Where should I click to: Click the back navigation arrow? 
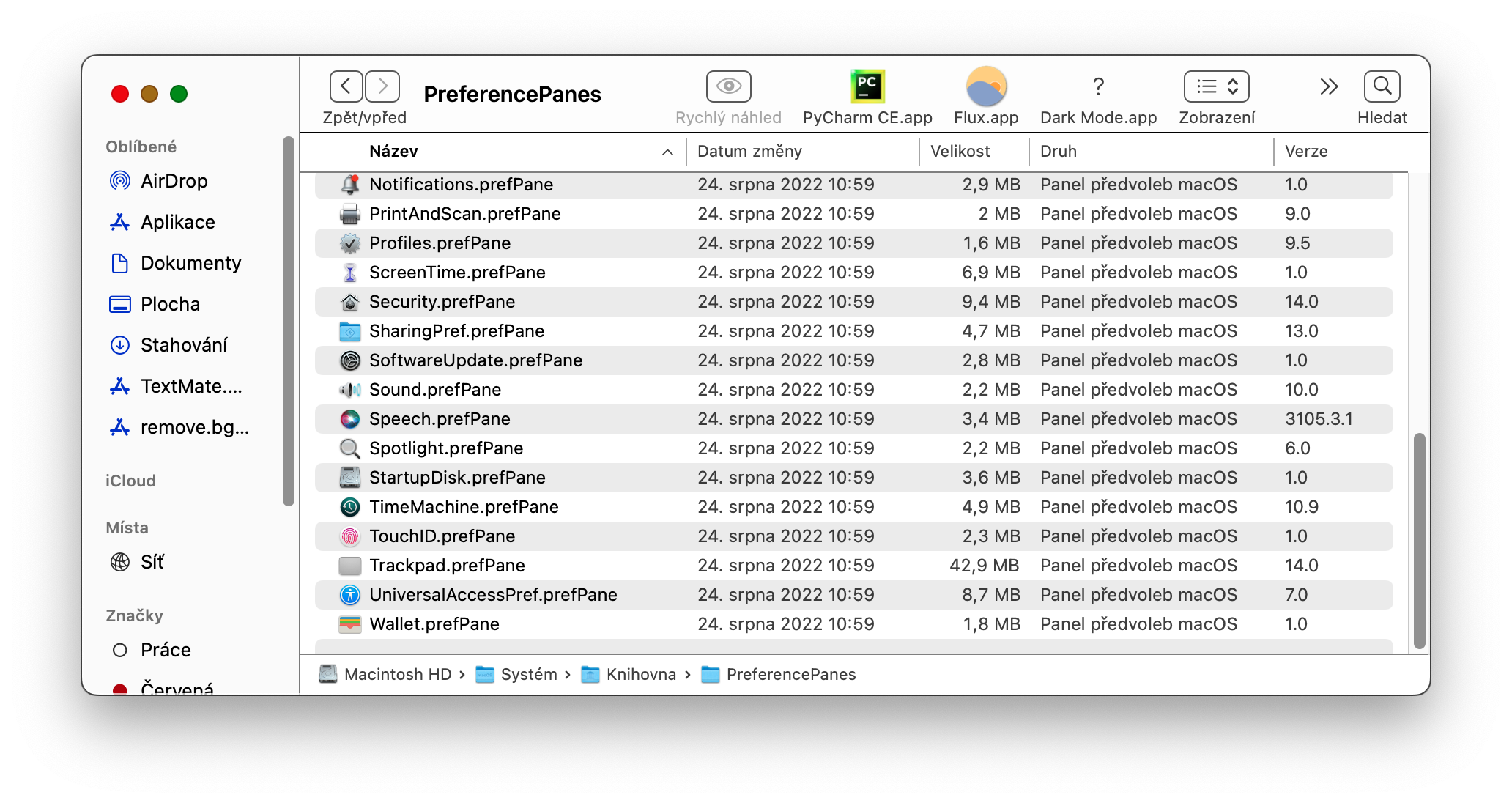(346, 86)
